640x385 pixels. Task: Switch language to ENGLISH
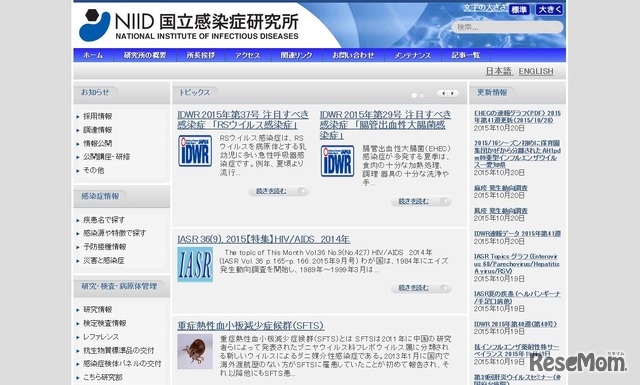pos(536,71)
